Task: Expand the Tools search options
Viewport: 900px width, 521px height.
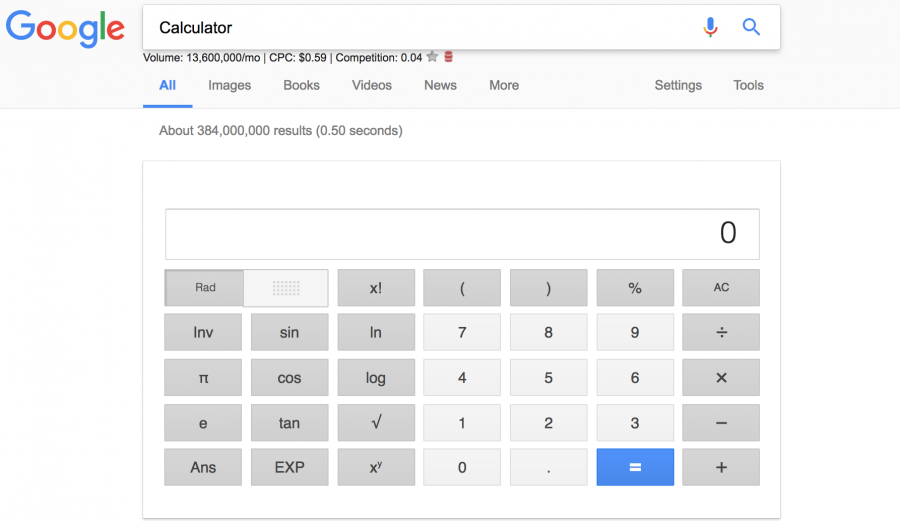Action: (748, 86)
